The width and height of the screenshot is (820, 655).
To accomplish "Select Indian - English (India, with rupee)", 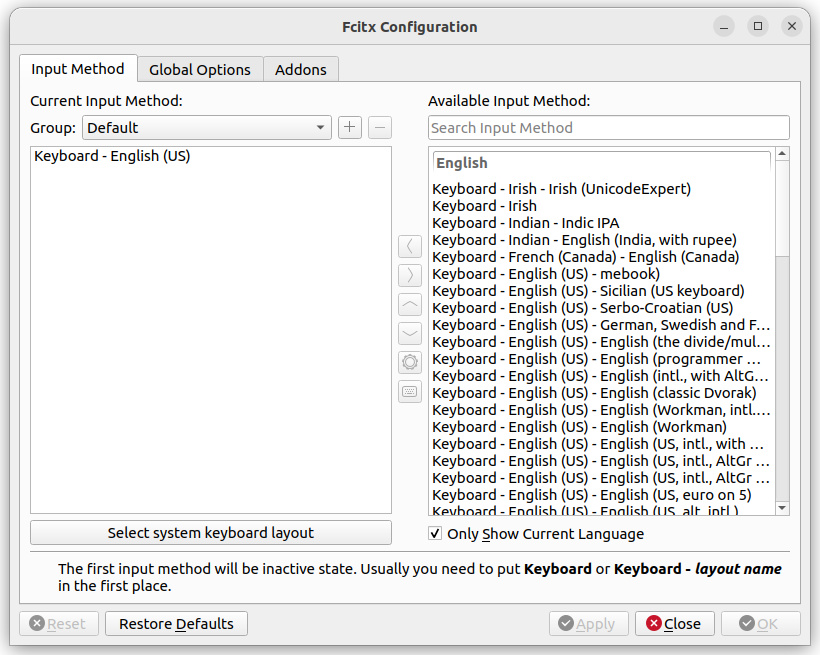I will (602, 240).
